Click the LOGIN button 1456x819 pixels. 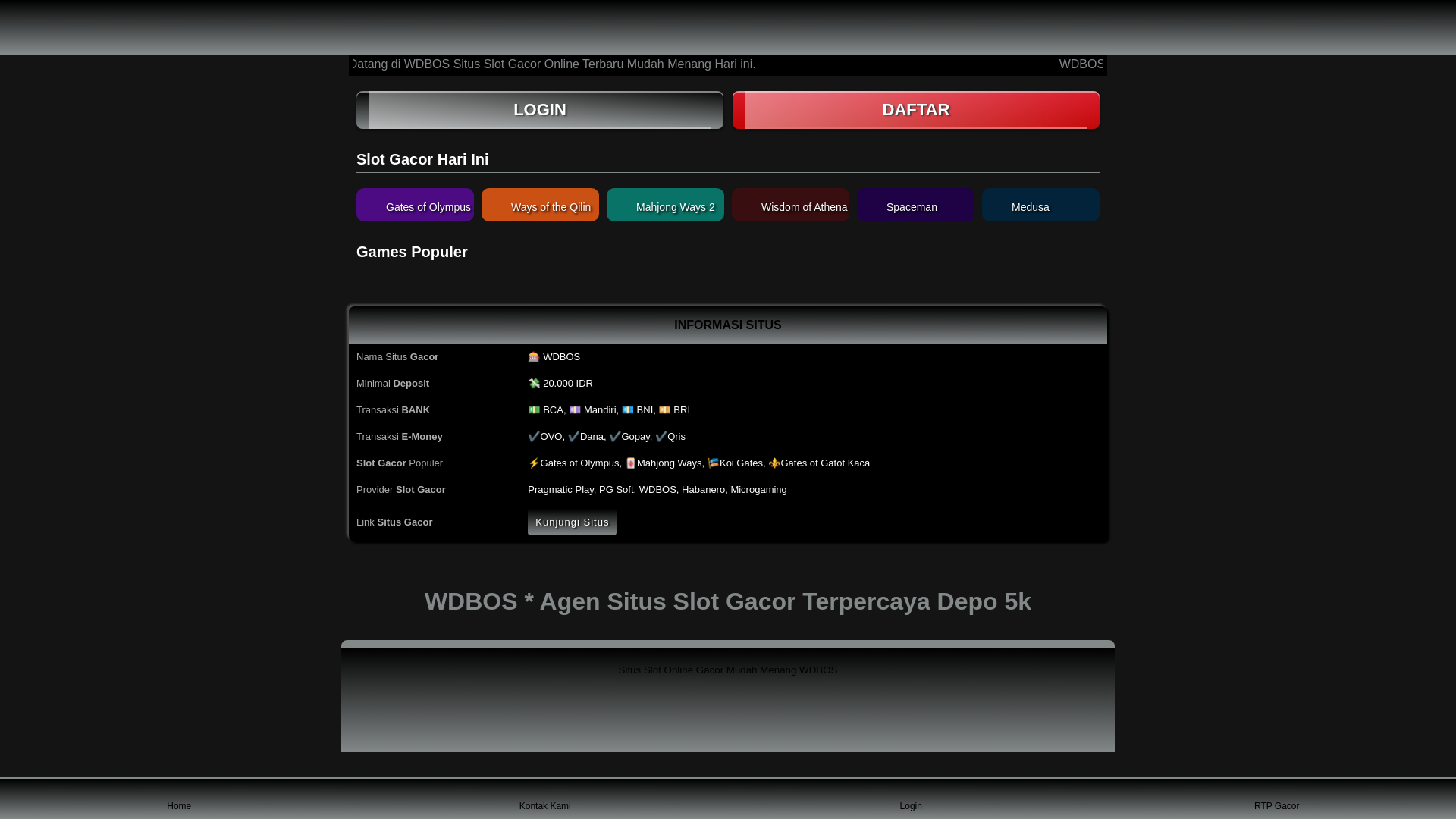pyautogui.click(x=540, y=110)
